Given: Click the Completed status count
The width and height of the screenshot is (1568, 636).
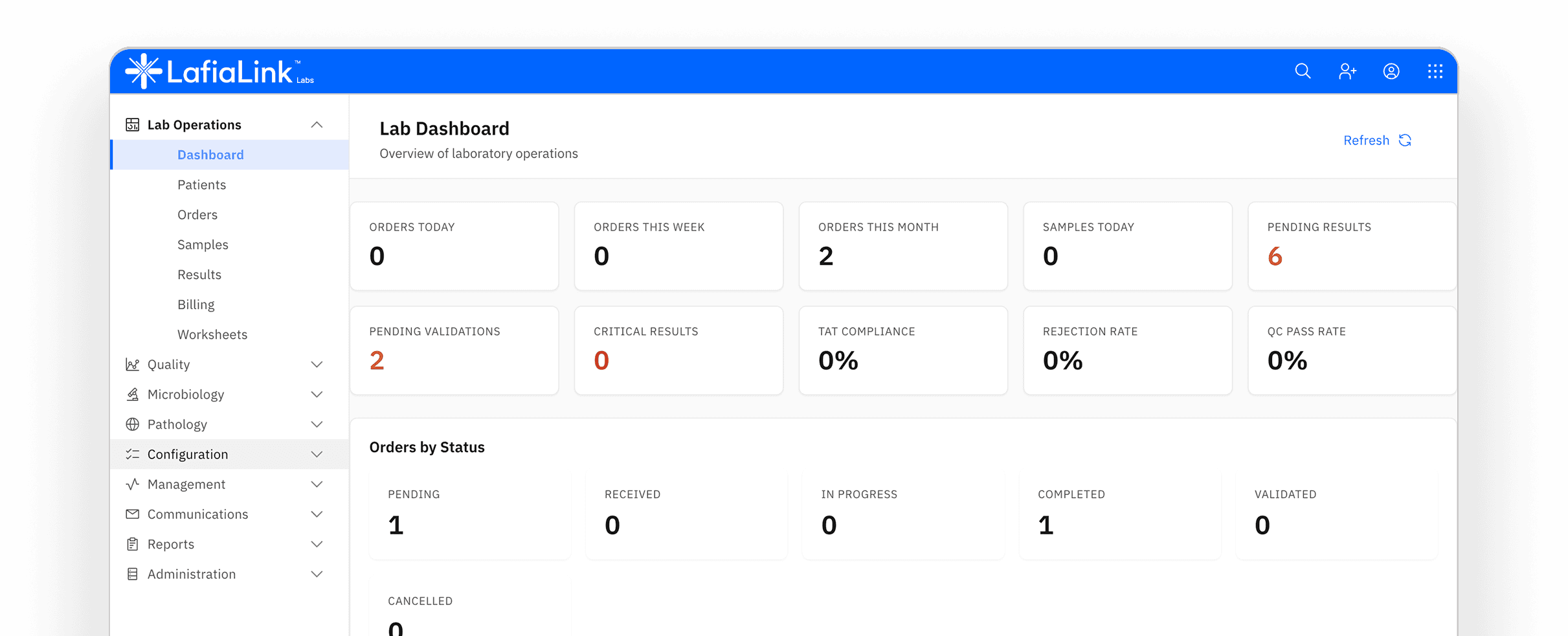Looking at the screenshot, I should point(1046,525).
